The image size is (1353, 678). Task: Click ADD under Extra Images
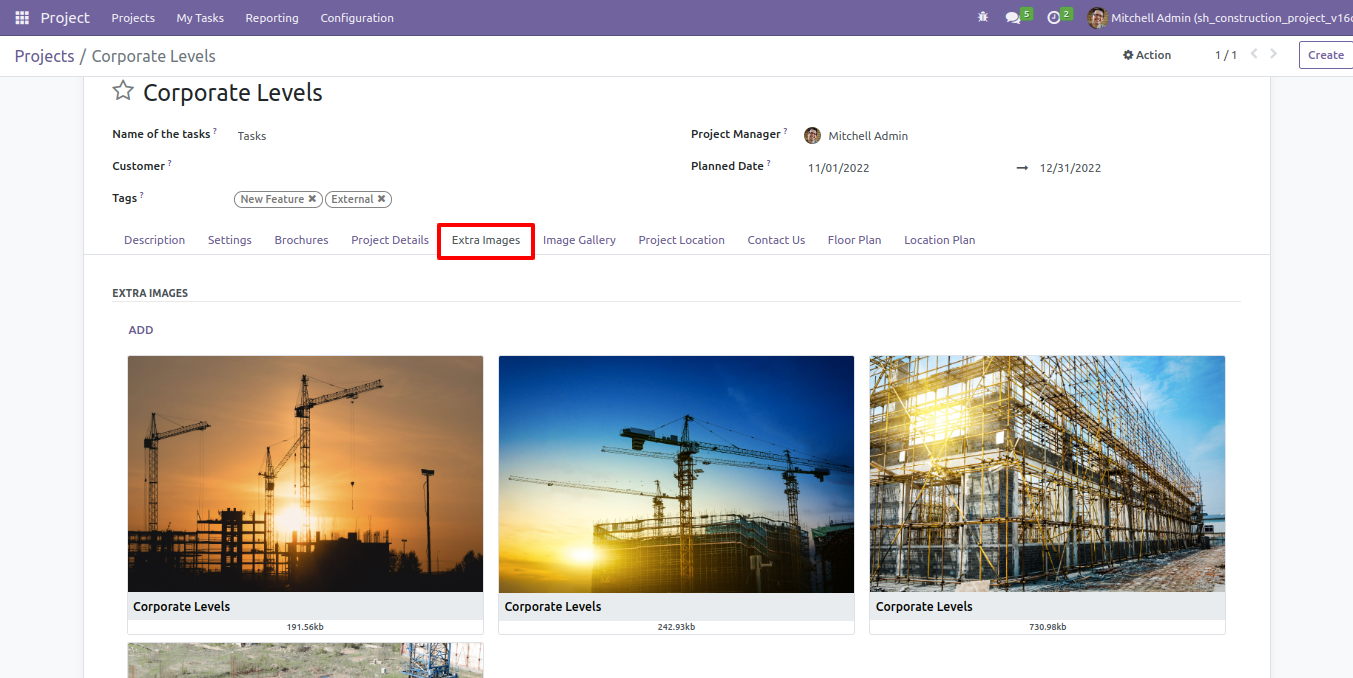click(x=141, y=330)
